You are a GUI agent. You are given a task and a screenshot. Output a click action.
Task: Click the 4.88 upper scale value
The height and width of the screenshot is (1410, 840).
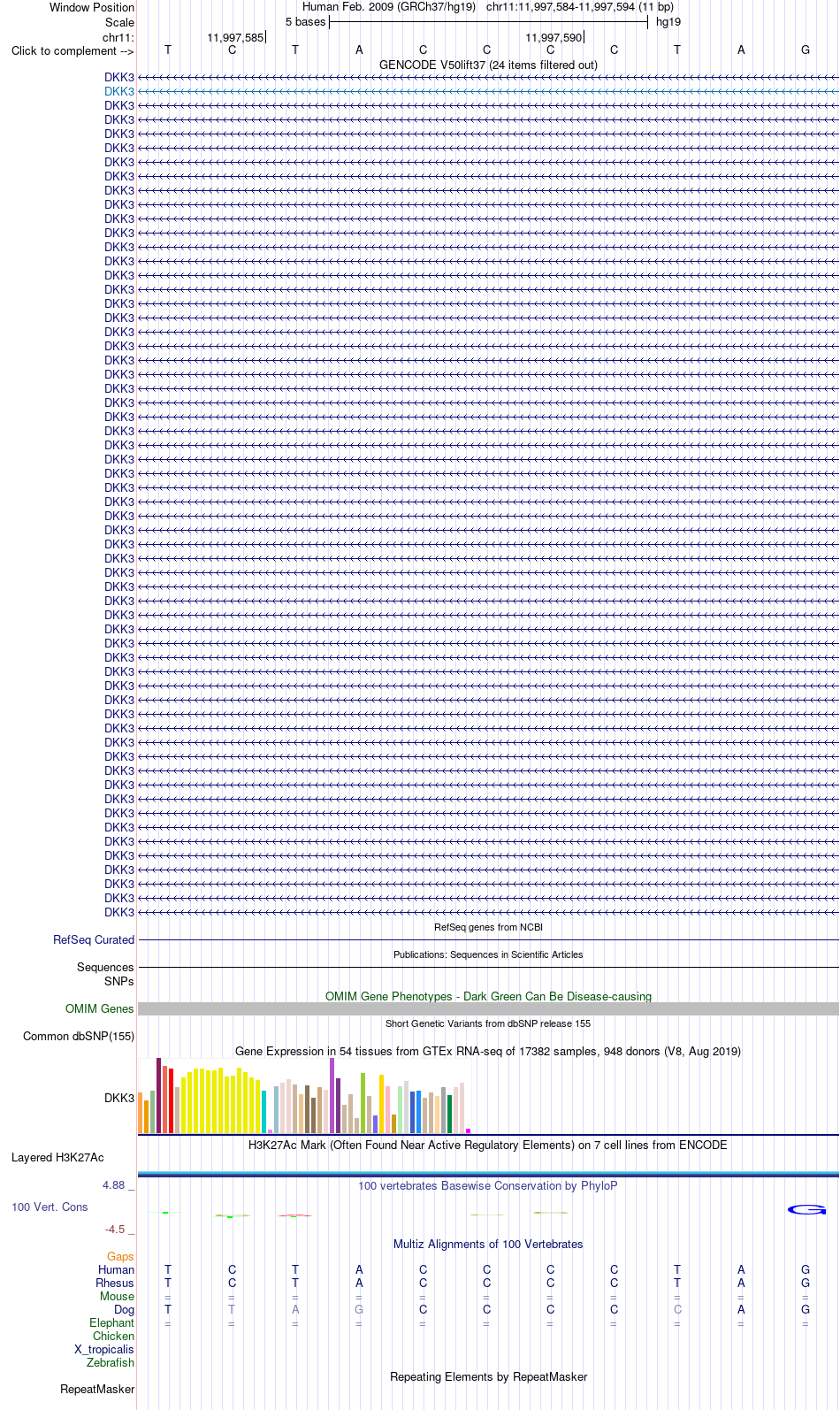(114, 1184)
